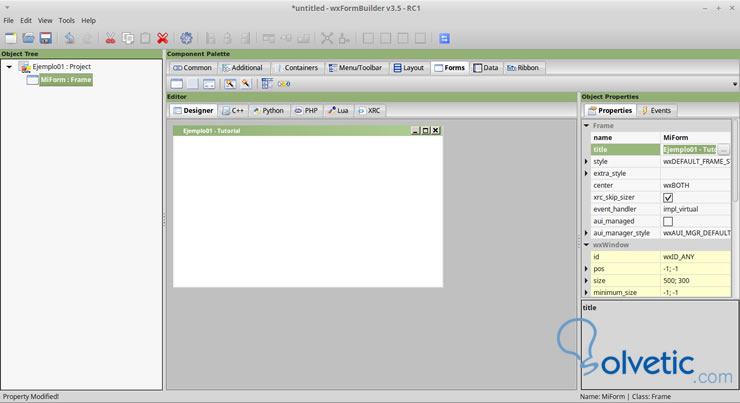Expand the size property row
The height and width of the screenshot is (403, 740).
587,280
